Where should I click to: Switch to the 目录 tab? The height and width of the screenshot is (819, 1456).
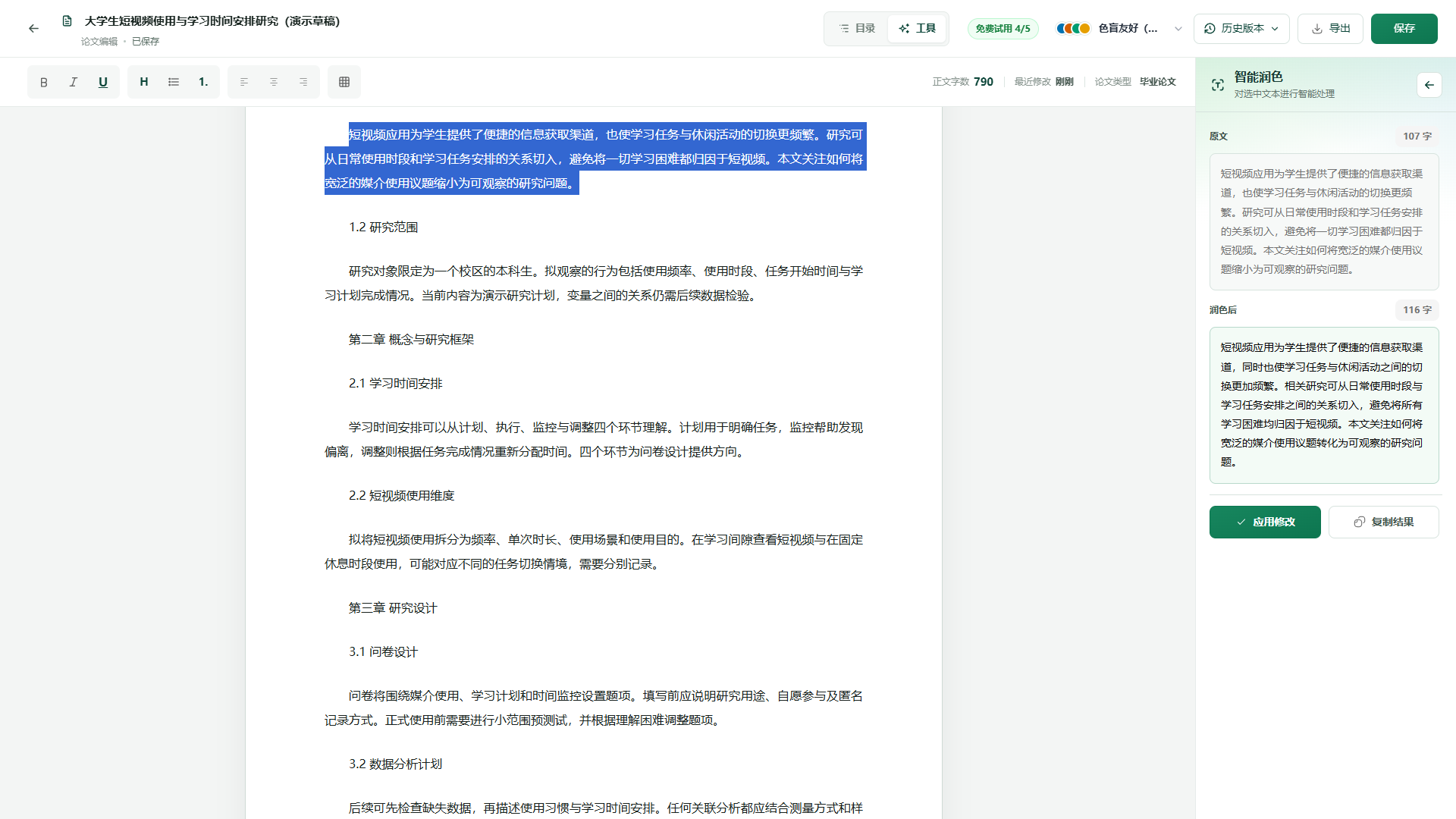coord(857,29)
